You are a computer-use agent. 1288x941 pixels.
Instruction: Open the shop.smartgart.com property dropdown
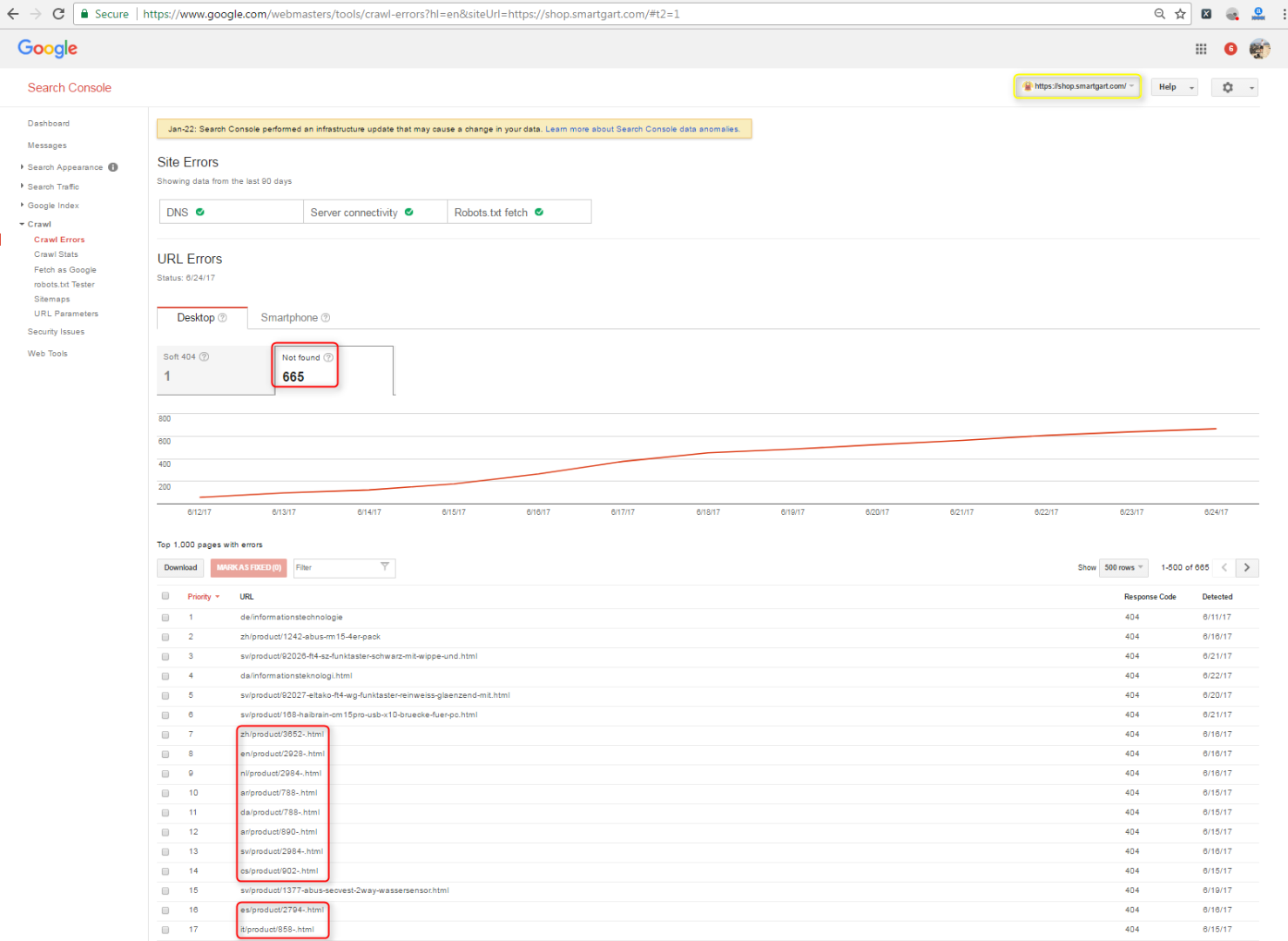[x=1078, y=86]
